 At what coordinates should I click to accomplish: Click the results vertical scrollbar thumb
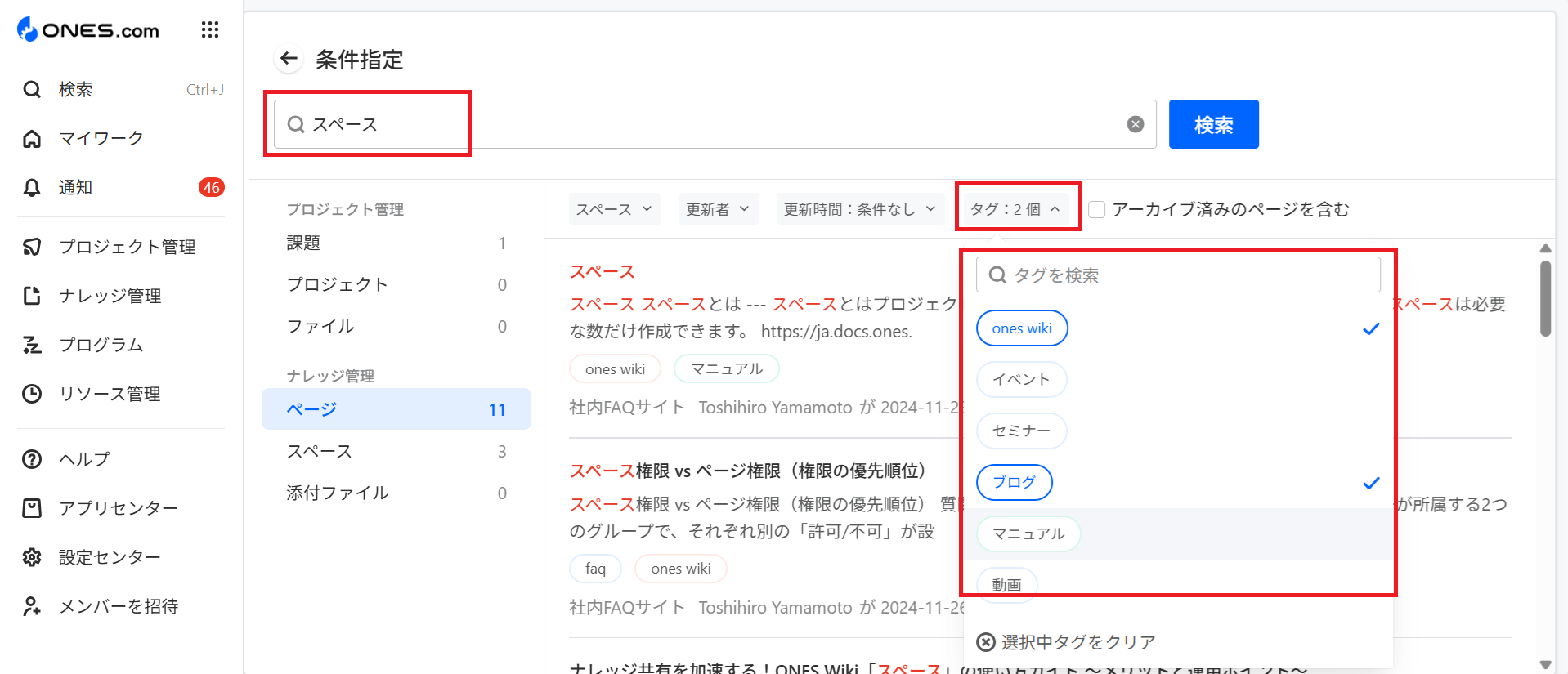tap(1545, 298)
